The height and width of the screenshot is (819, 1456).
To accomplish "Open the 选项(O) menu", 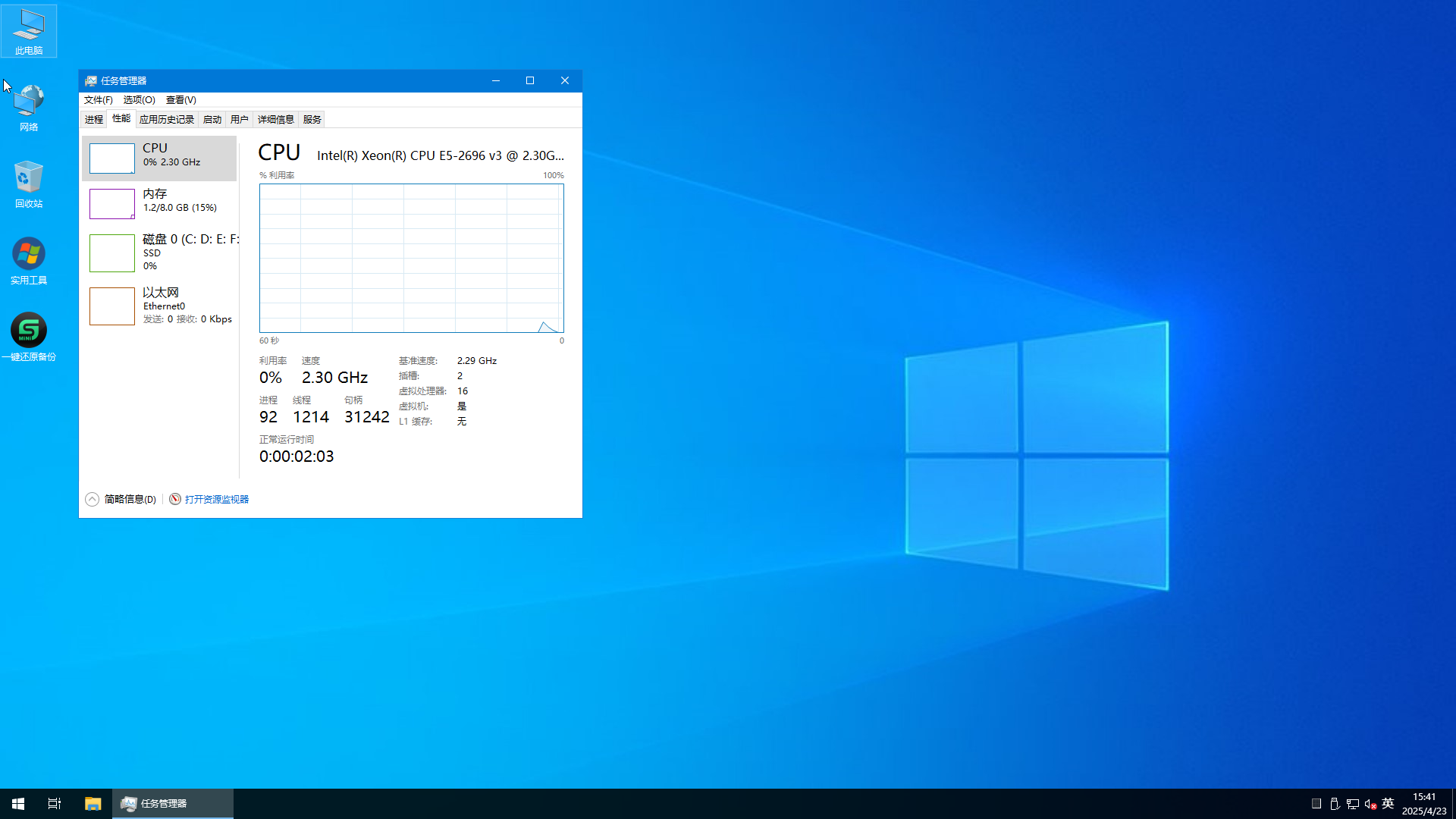I will pos(139,100).
